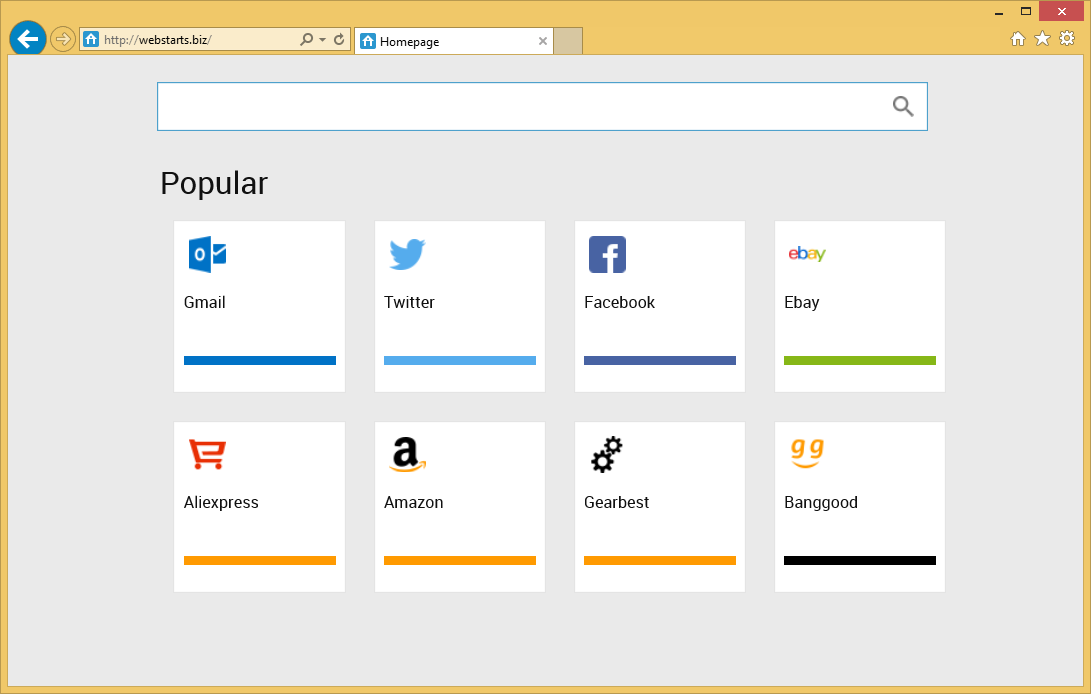The image size is (1091, 694).
Task: Click the orange bar under Aliexpress
Action: tap(260, 560)
